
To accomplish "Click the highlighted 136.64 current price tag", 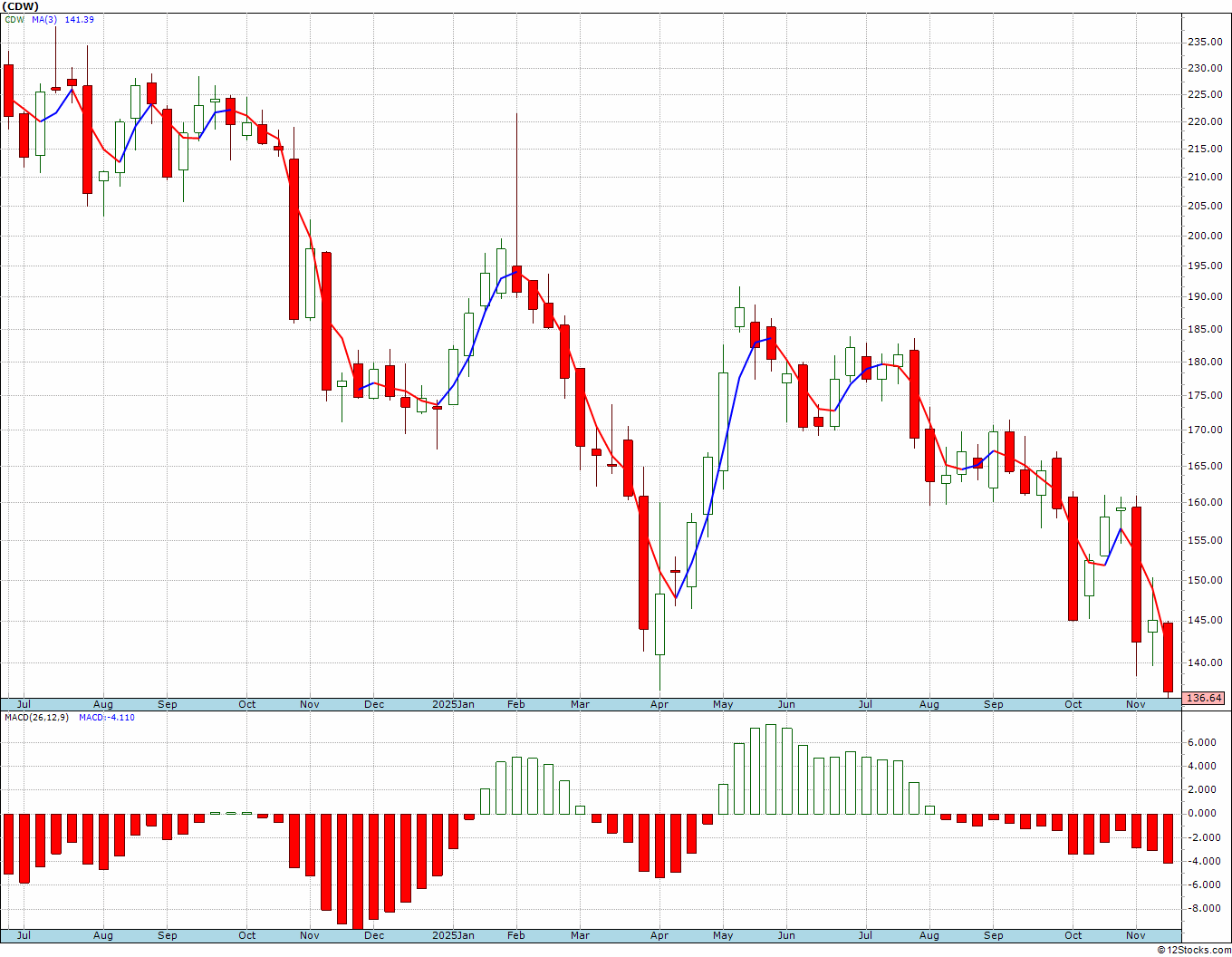I will 1204,698.
